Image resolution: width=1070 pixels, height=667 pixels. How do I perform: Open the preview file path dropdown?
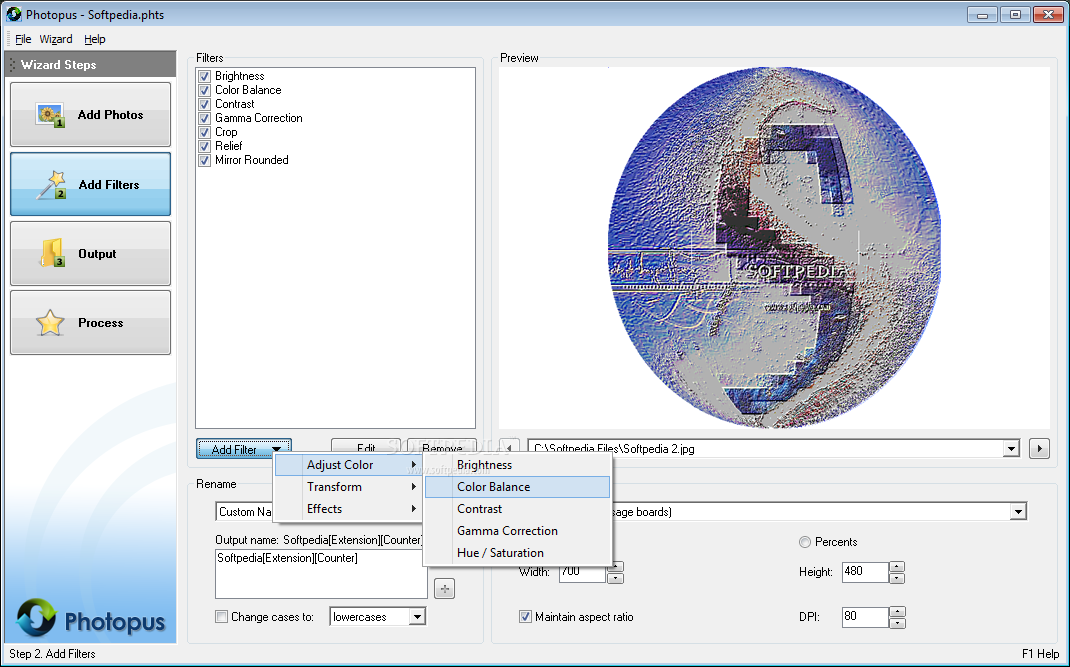[1011, 449]
